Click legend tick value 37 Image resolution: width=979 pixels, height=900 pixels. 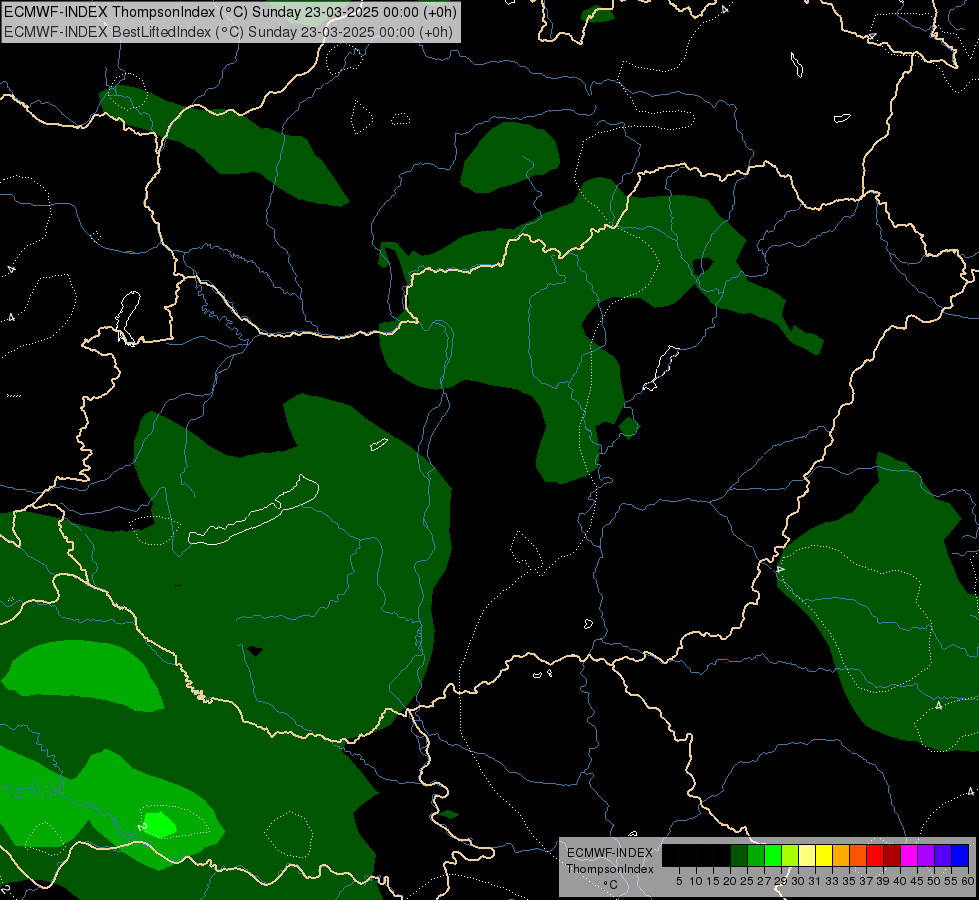[867, 881]
